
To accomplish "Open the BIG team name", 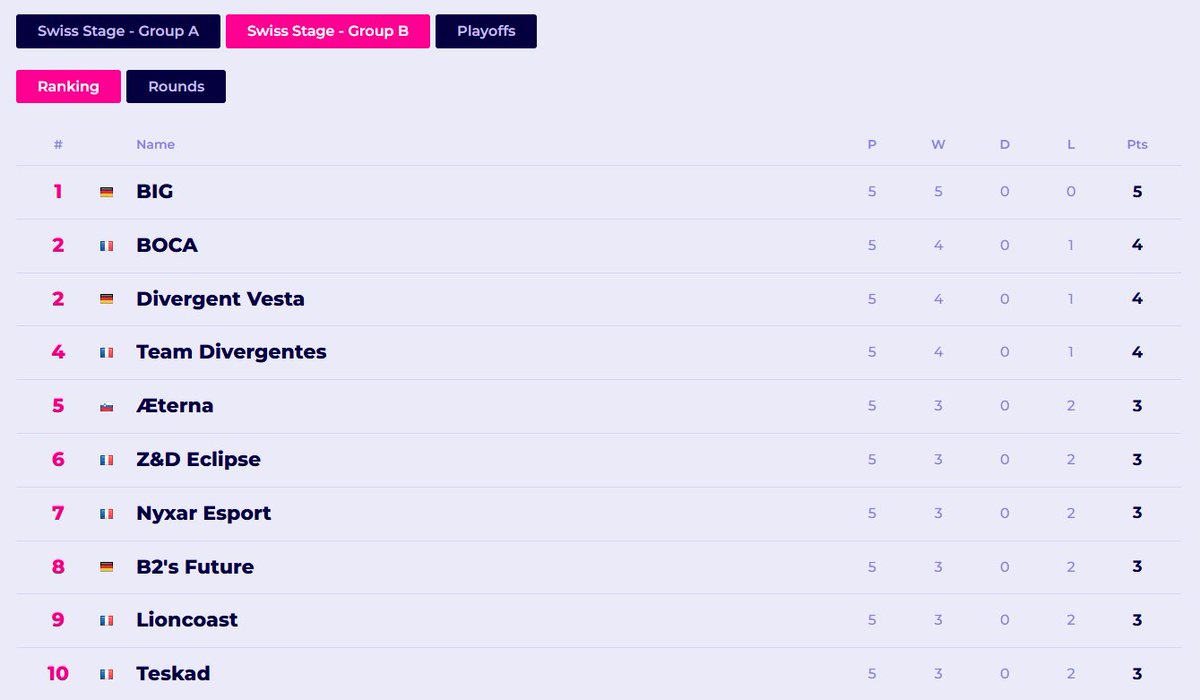I will click(x=155, y=191).
